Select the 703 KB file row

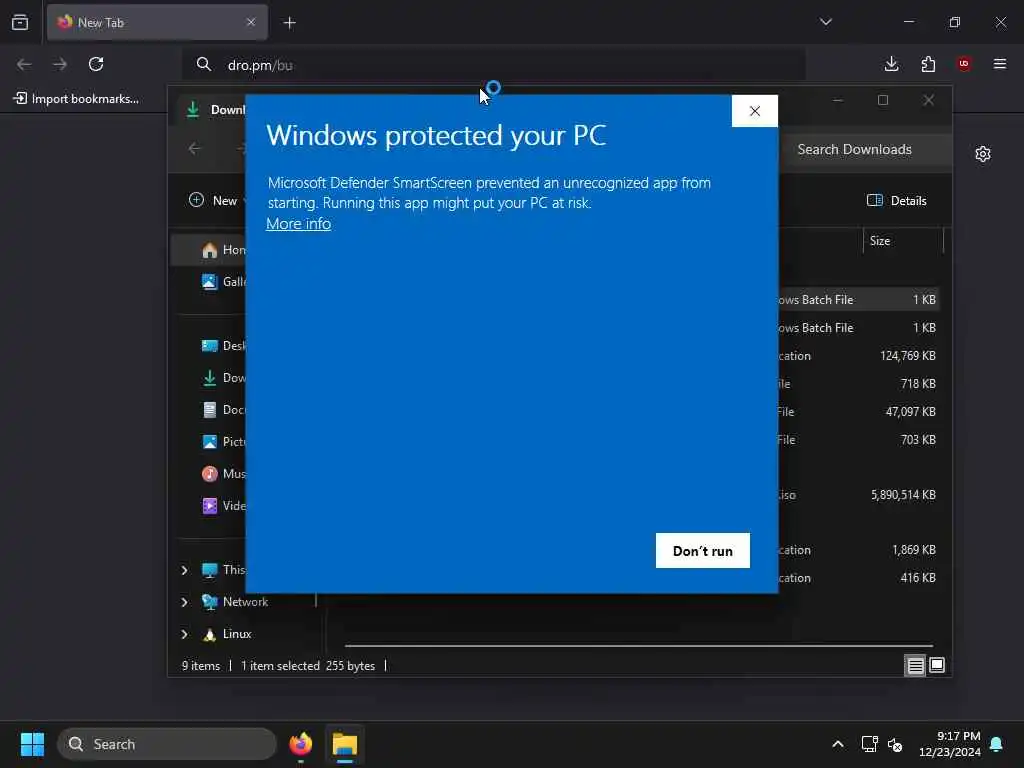coord(857,440)
